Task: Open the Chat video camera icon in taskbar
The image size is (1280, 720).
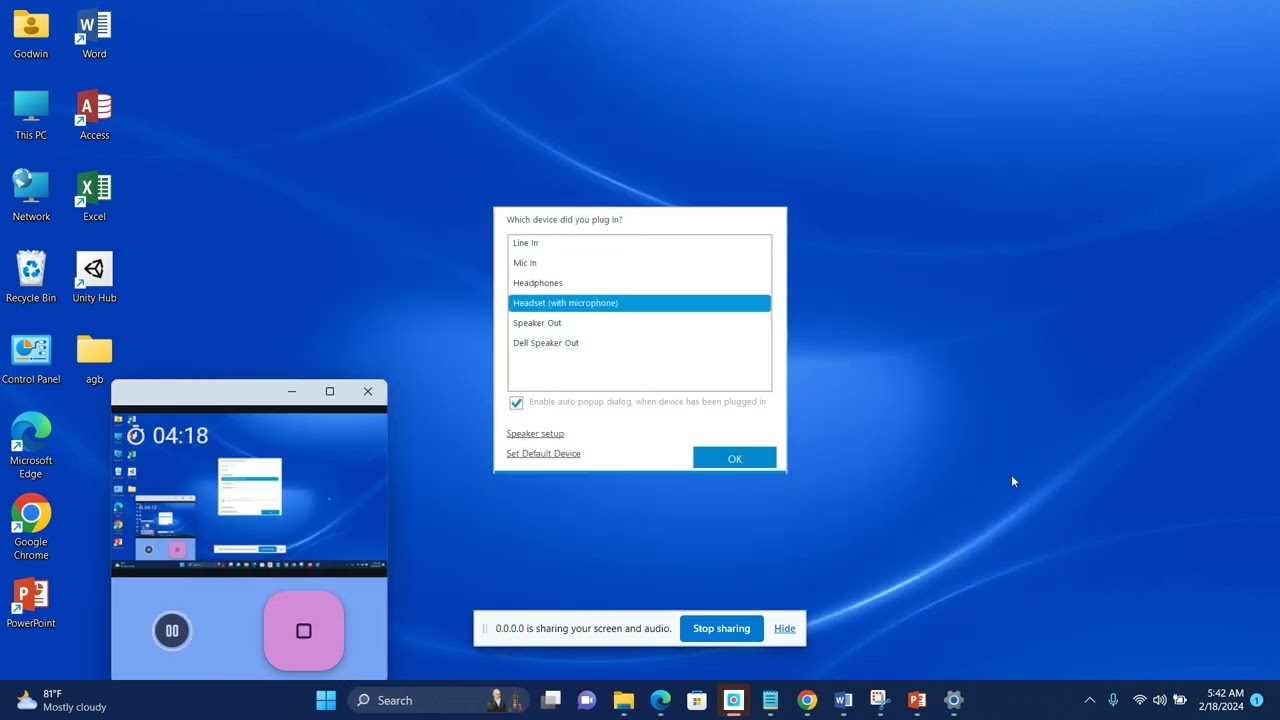Action: tap(587, 700)
